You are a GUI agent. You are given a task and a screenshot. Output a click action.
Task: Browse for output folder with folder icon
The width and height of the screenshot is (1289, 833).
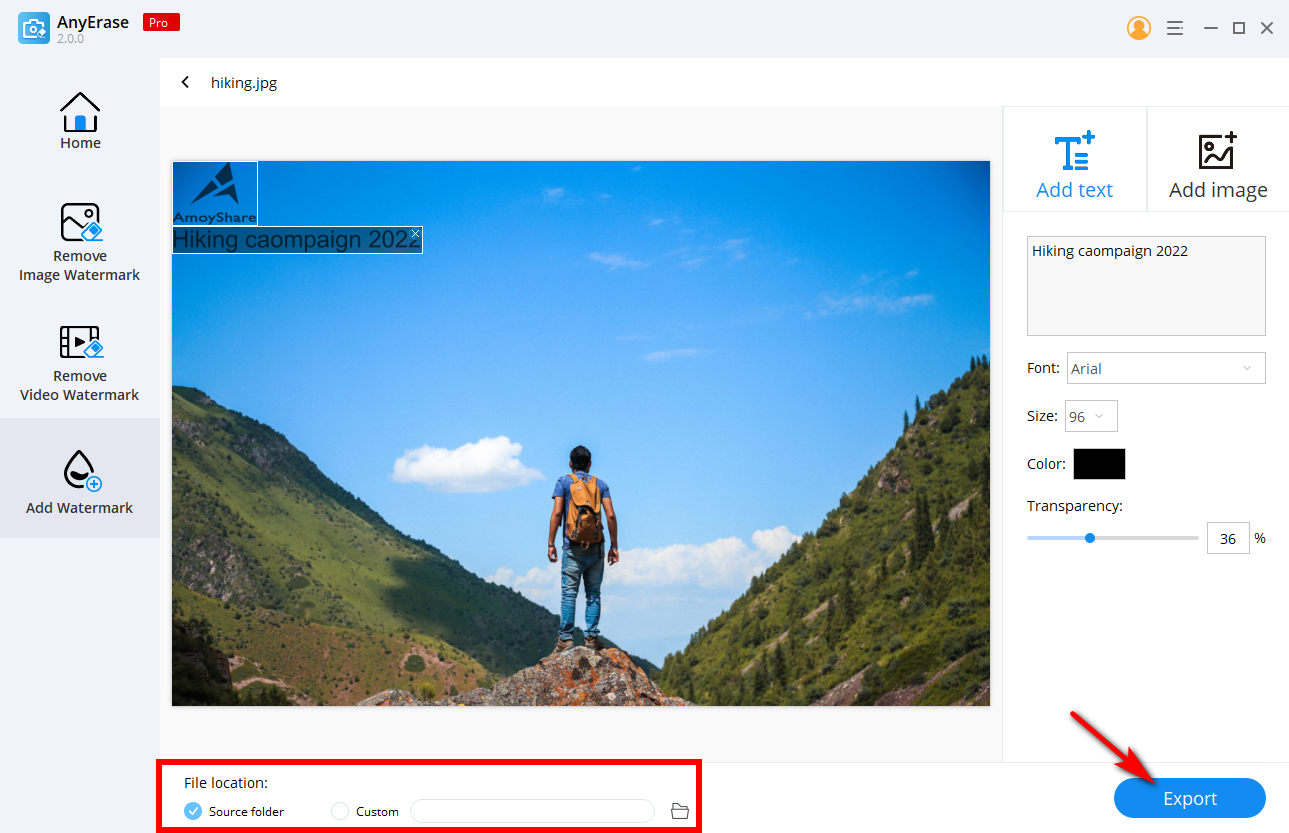(x=680, y=811)
